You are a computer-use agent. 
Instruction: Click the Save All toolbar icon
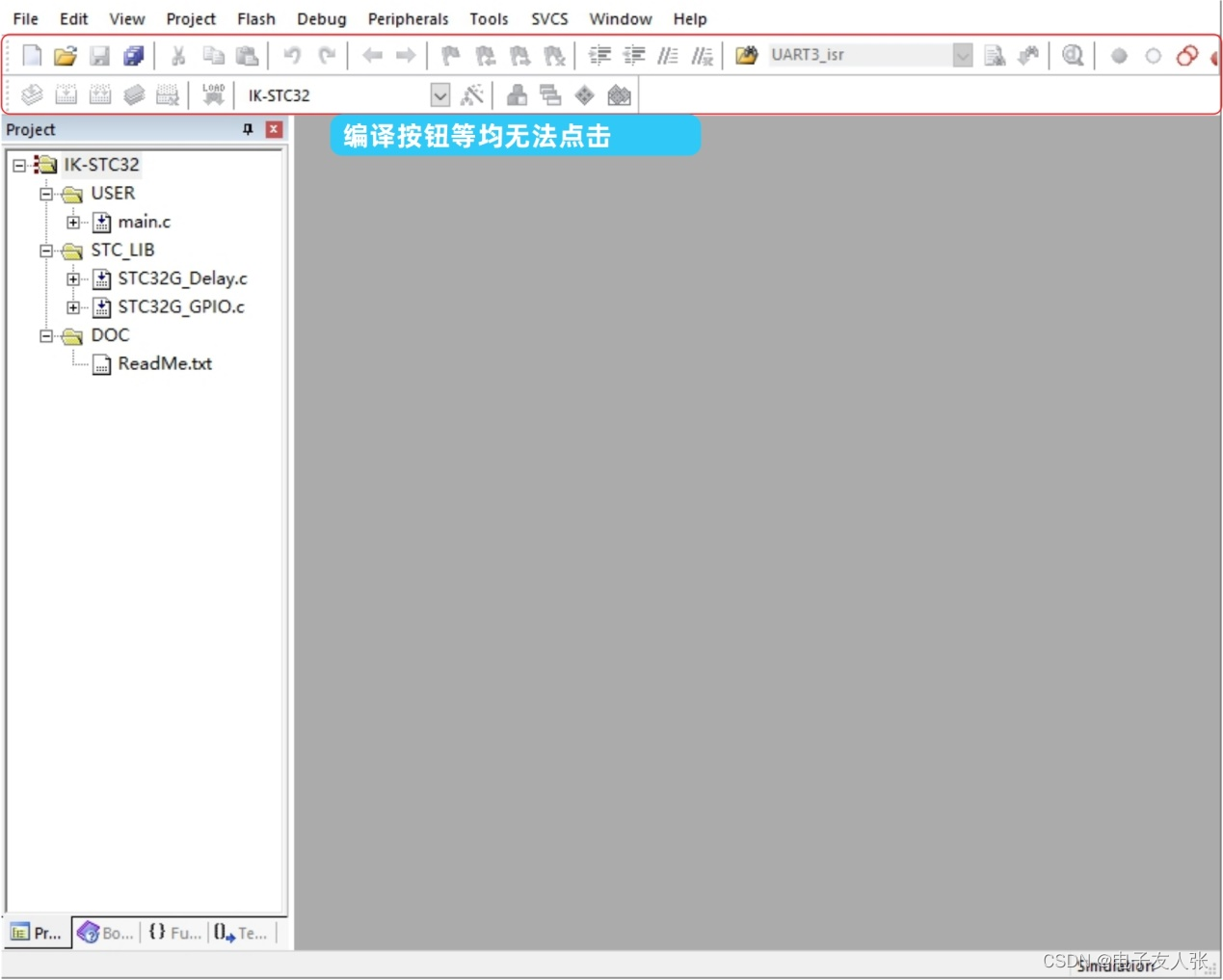point(133,56)
